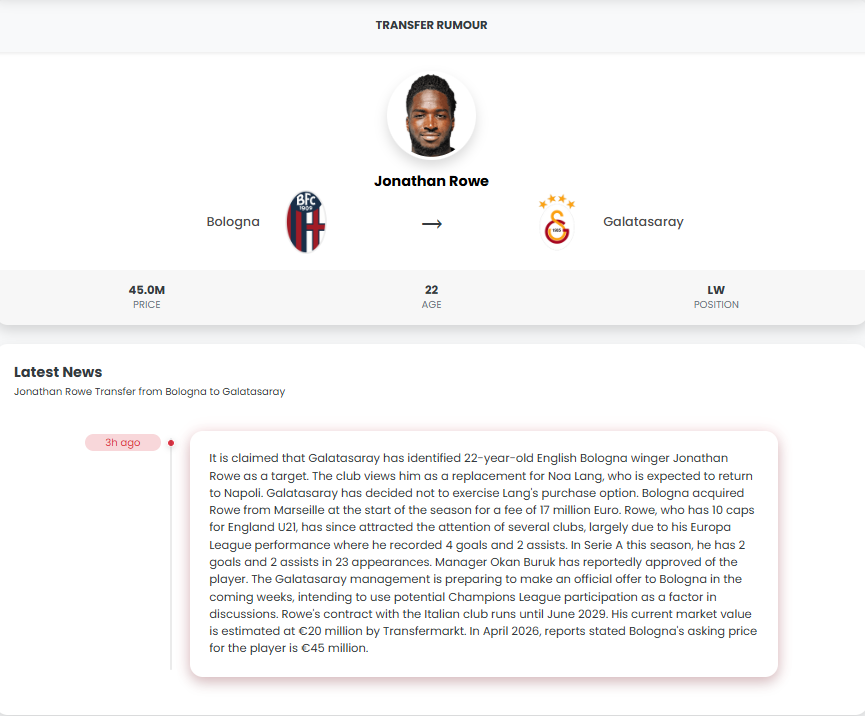Select the age value 22
865x716 pixels.
(431, 290)
